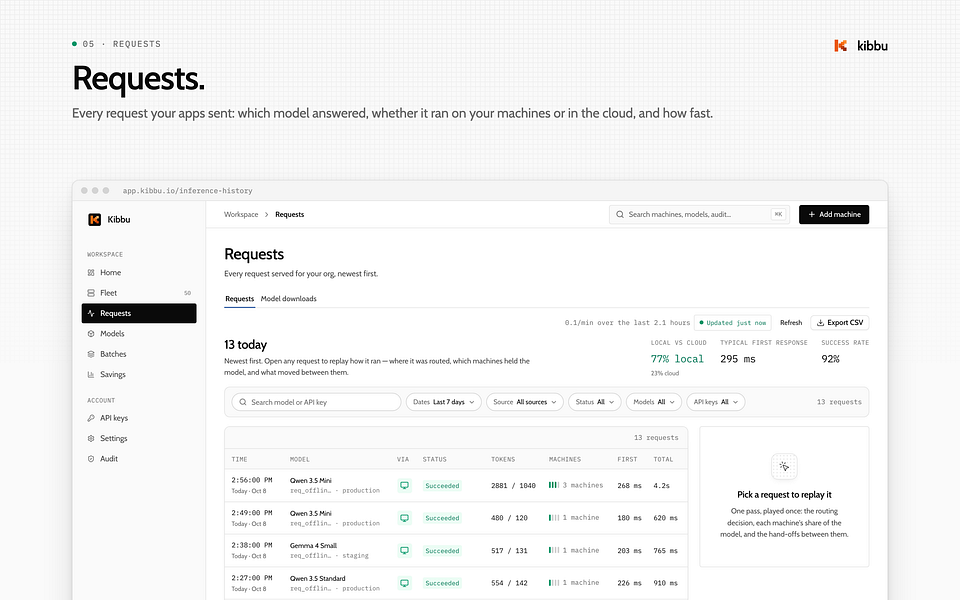This screenshot has height=600, width=960.
Task: Expand the Status filter dropdown
Action: click(x=595, y=402)
